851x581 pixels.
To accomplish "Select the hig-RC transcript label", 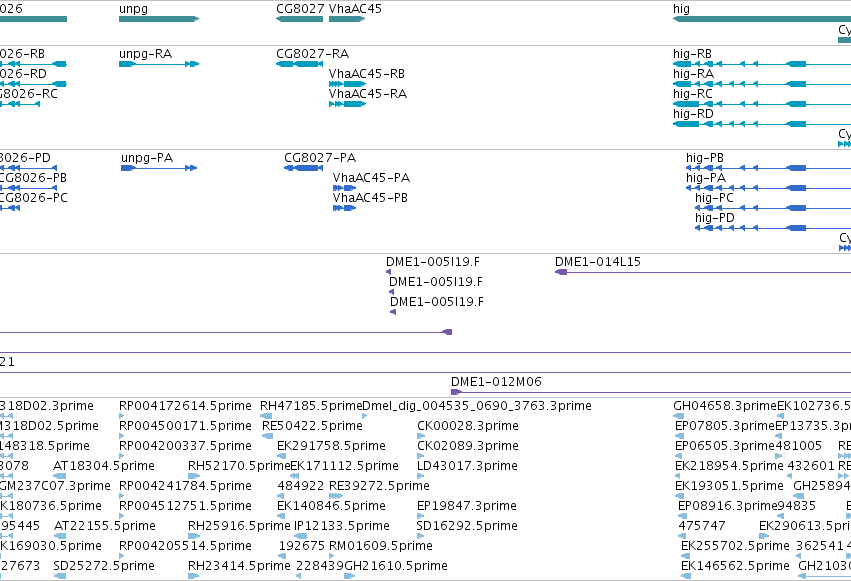I will pyautogui.click(x=693, y=94).
